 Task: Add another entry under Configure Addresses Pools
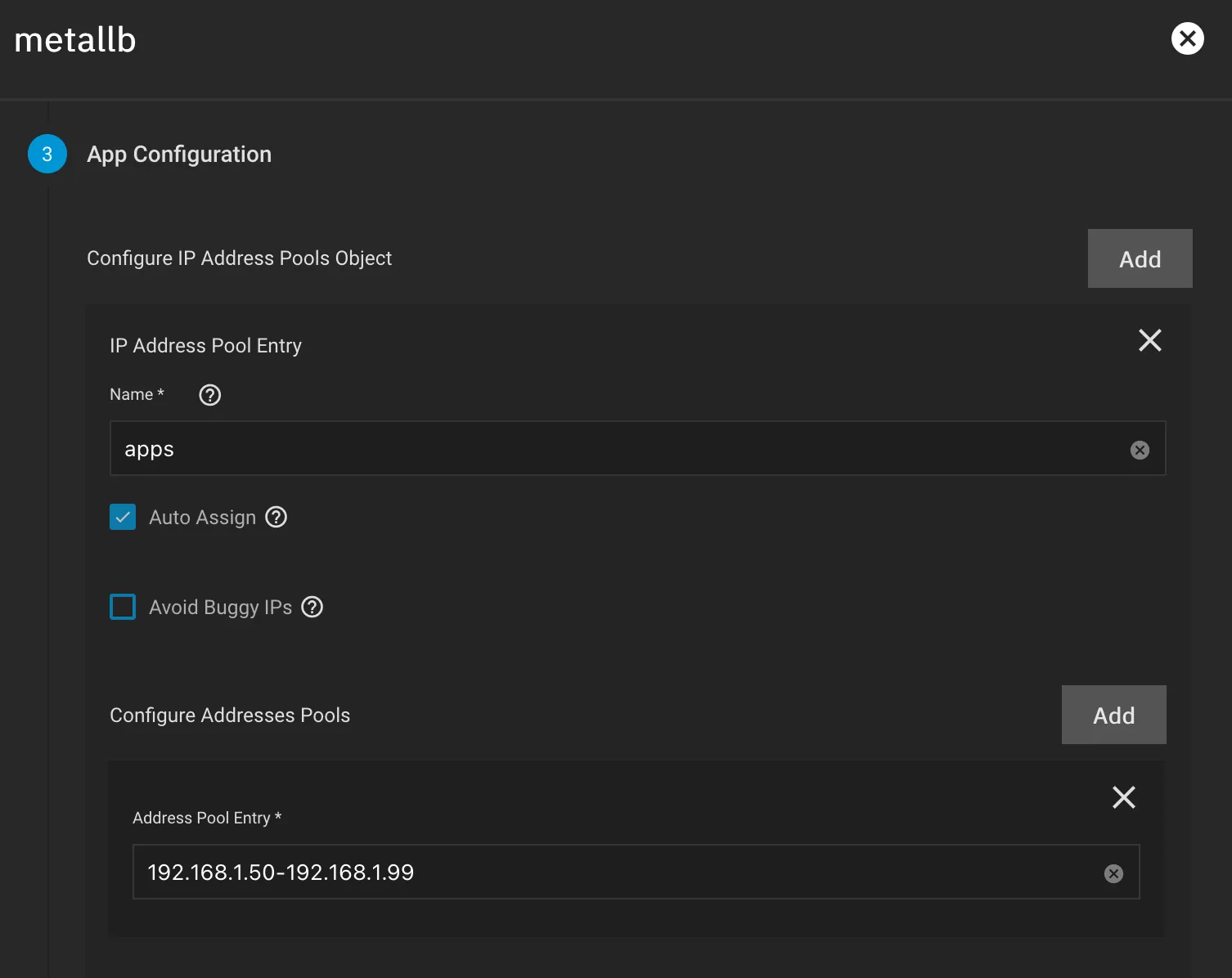pyautogui.click(x=1113, y=715)
